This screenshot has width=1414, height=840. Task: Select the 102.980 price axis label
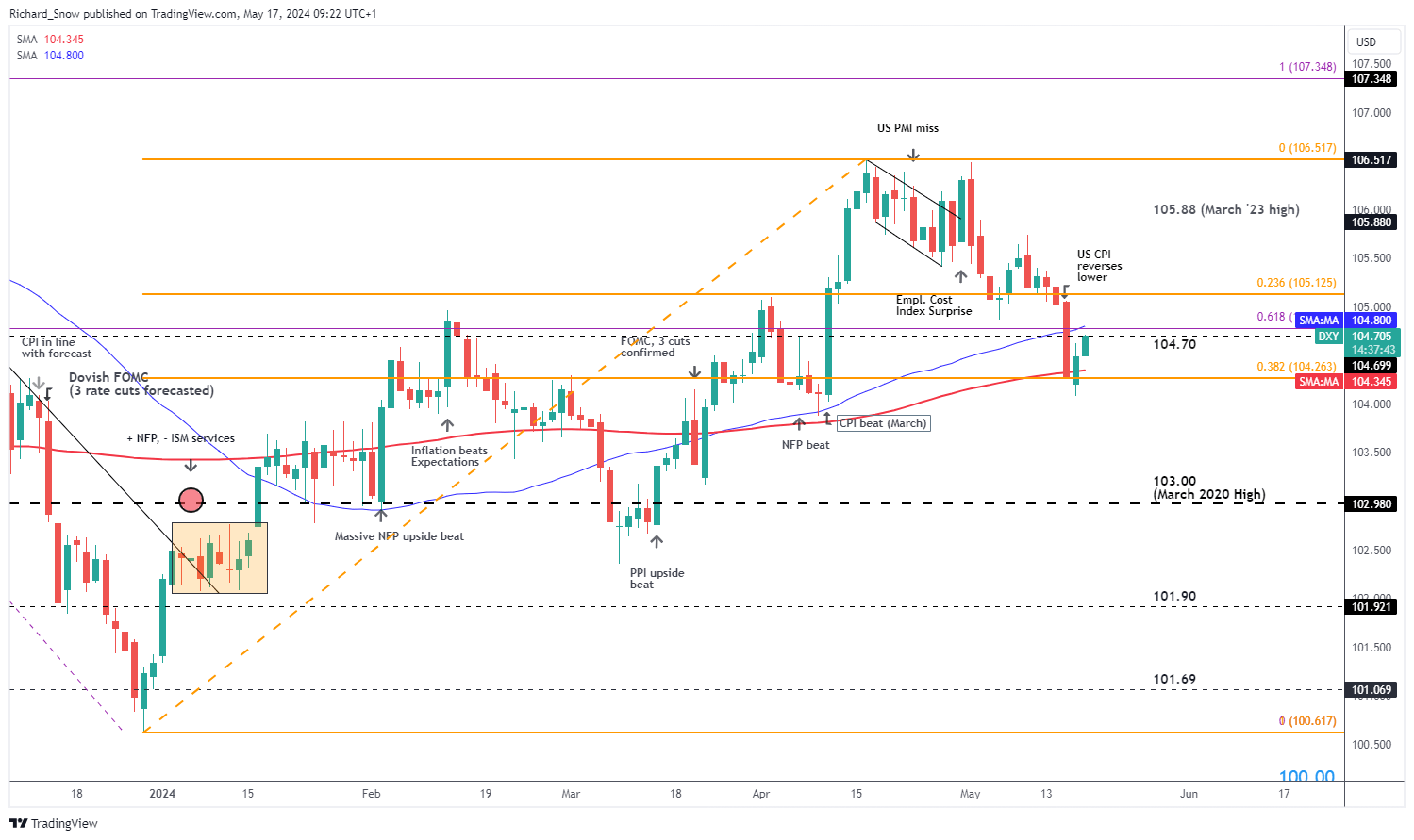click(1372, 504)
